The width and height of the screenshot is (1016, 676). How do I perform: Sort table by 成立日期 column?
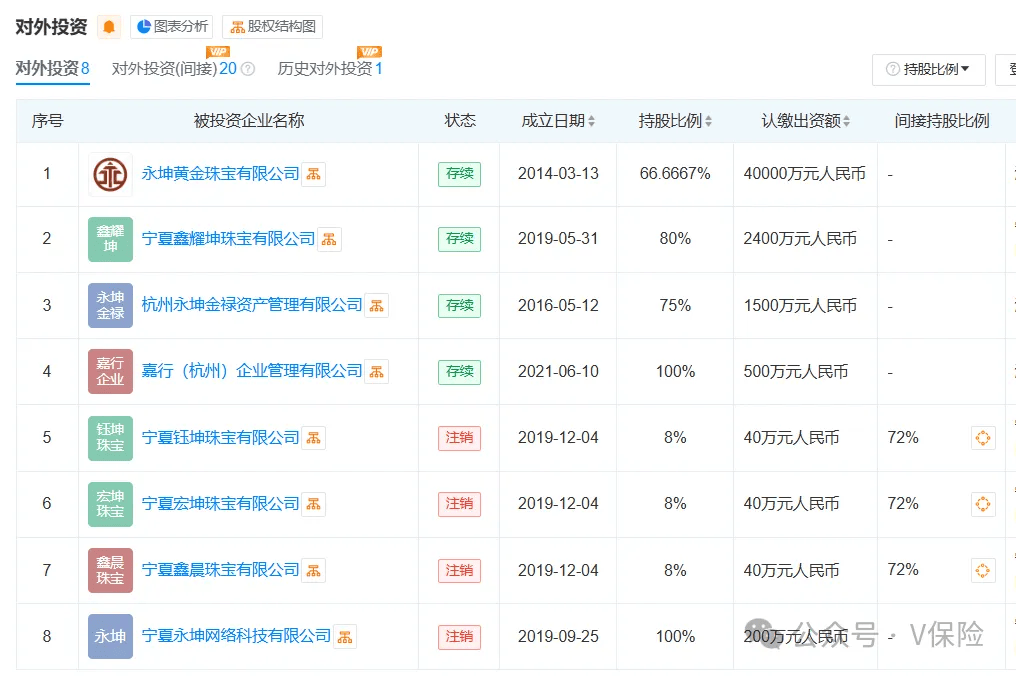557,121
